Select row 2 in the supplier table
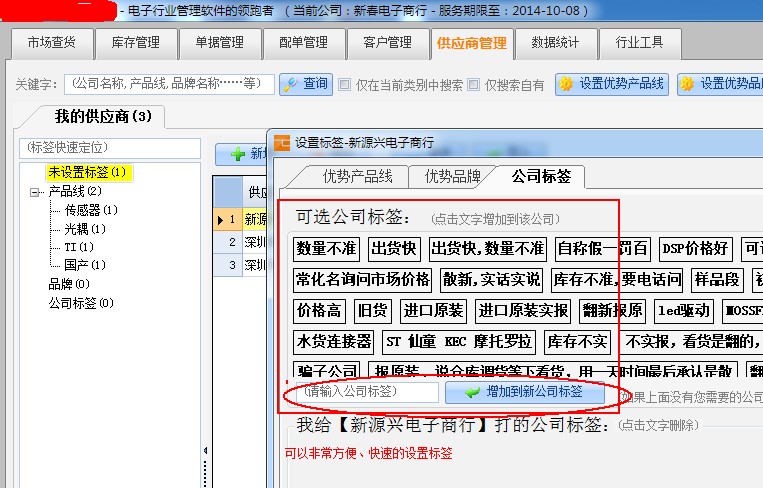This screenshot has width=763, height=488. tap(232, 241)
